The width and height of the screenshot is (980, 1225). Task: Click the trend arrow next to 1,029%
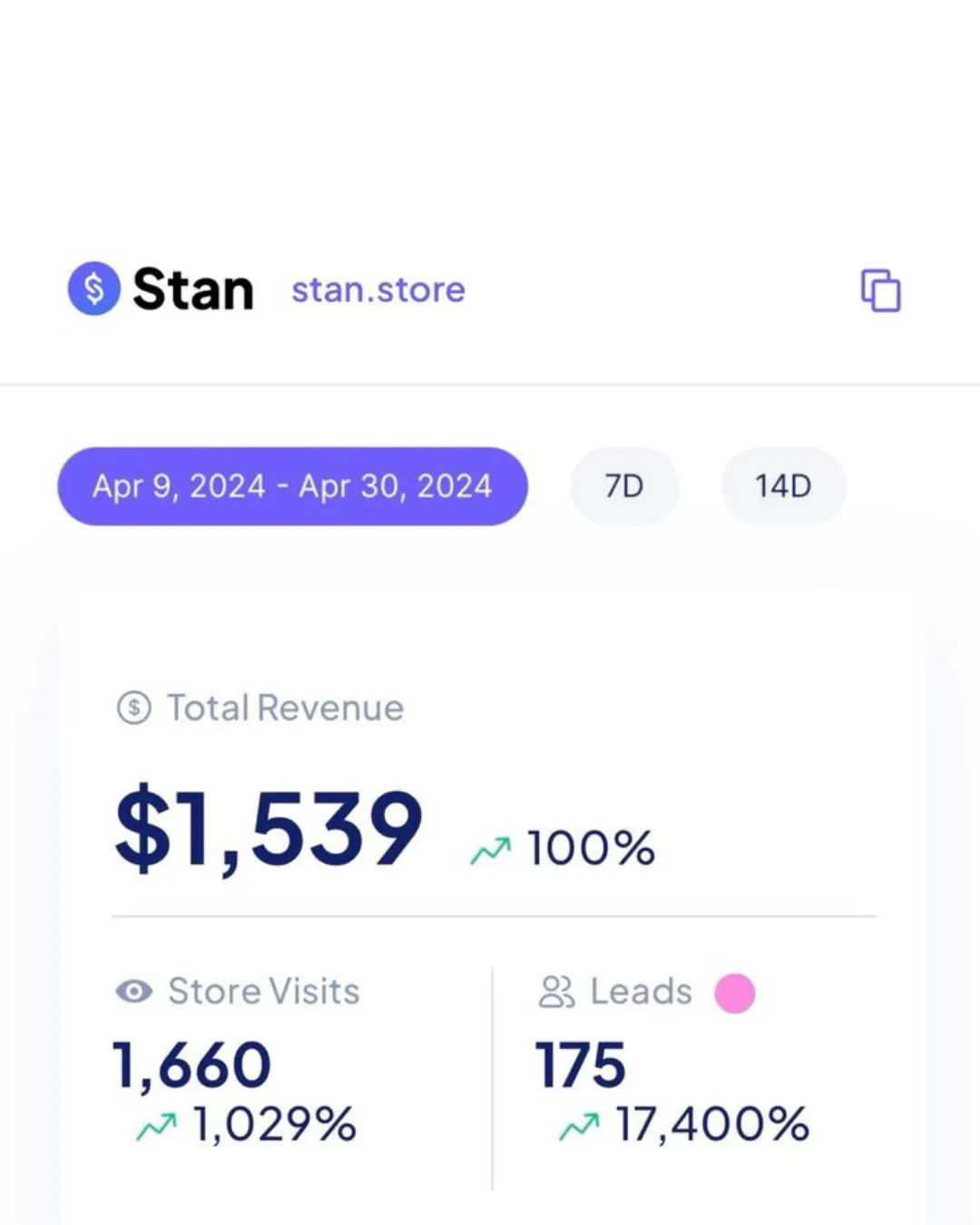coord(157,1127)
